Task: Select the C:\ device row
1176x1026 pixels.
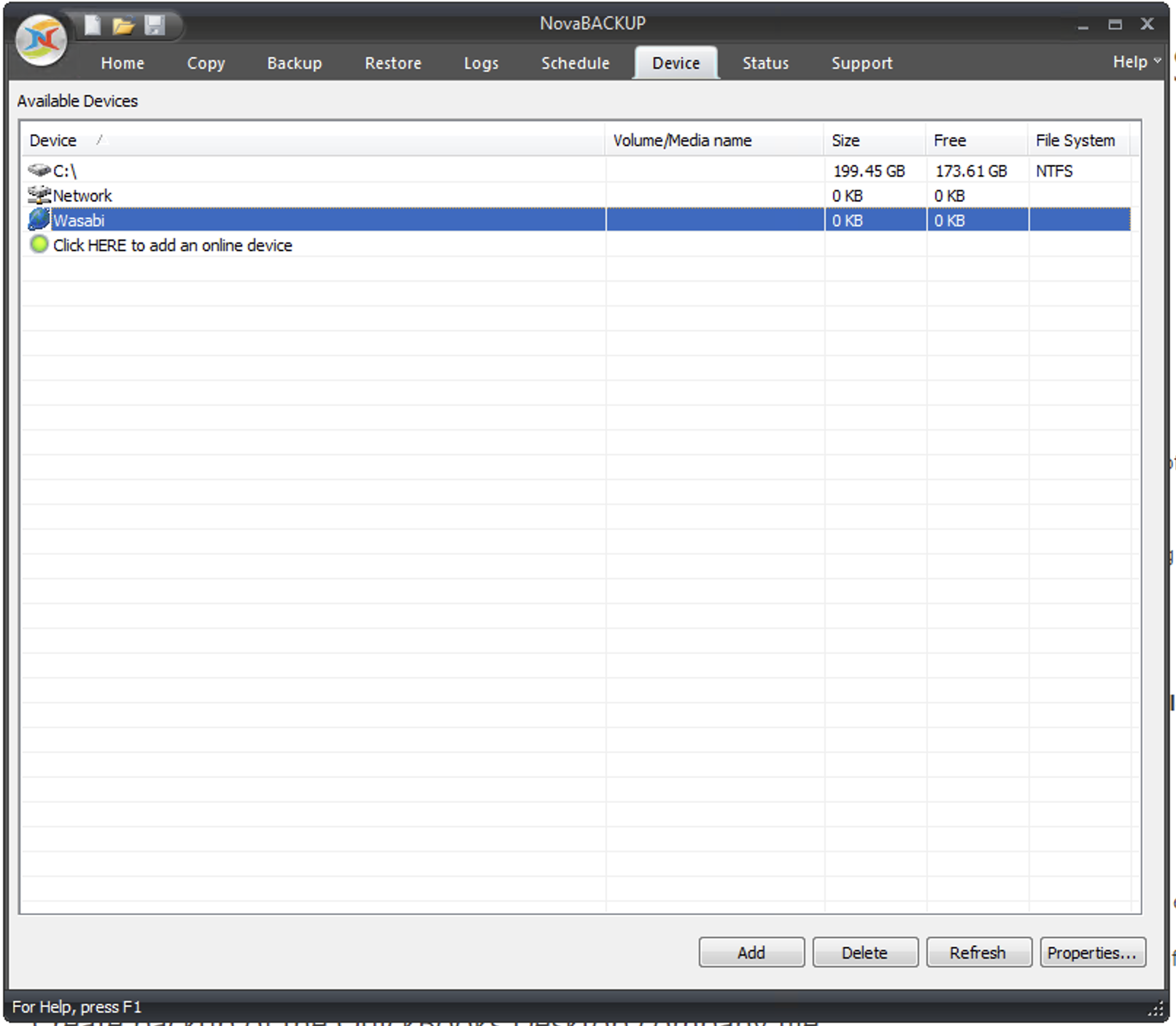Action: click(576, 171)
